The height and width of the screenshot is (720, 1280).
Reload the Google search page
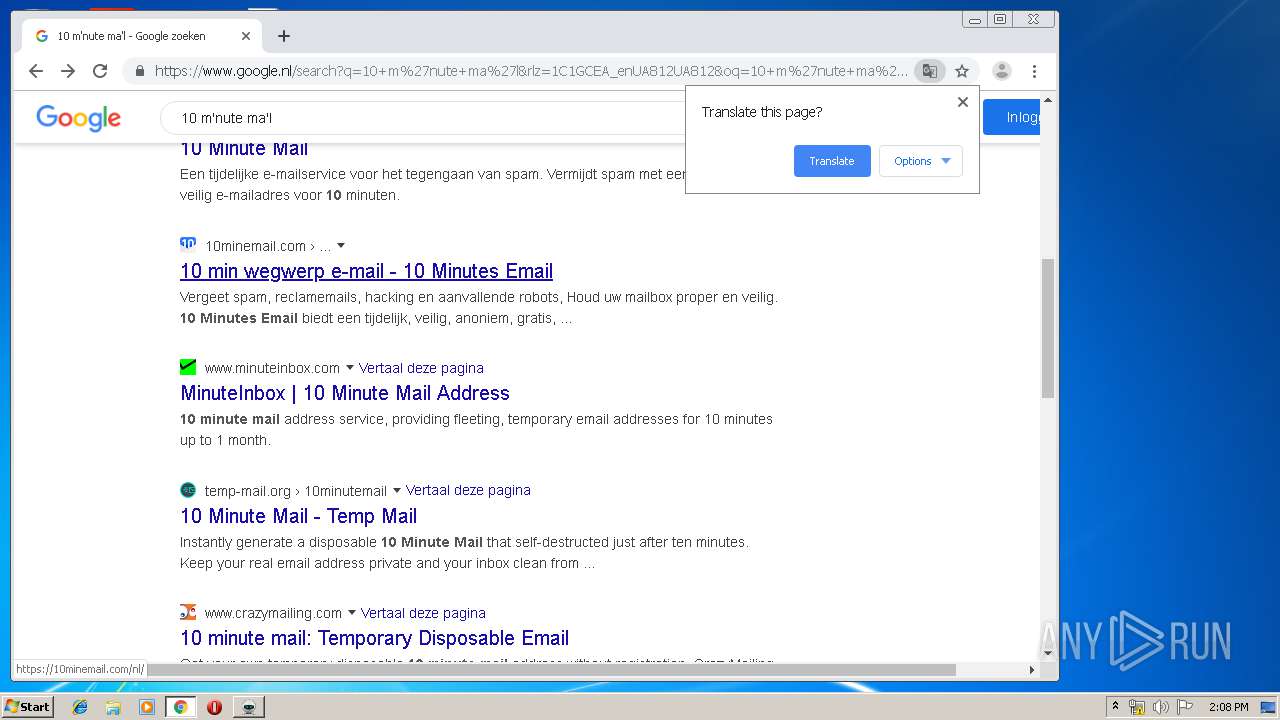100,71
